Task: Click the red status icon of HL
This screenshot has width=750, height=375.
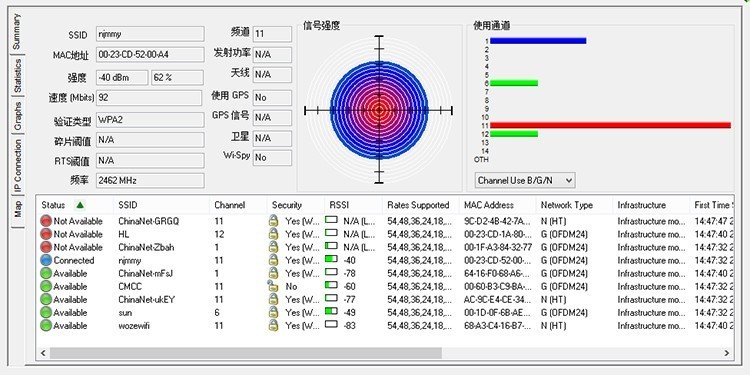Action: pyautogui.click(x=46, y=234)
